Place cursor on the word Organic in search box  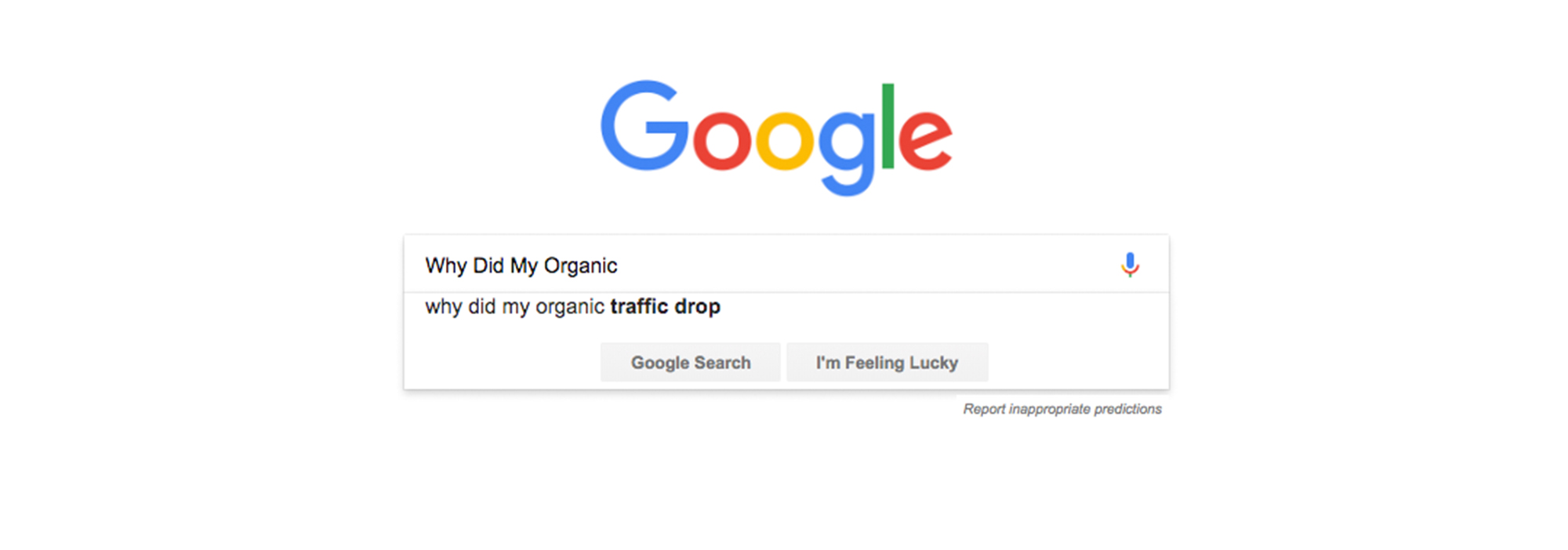580,266
